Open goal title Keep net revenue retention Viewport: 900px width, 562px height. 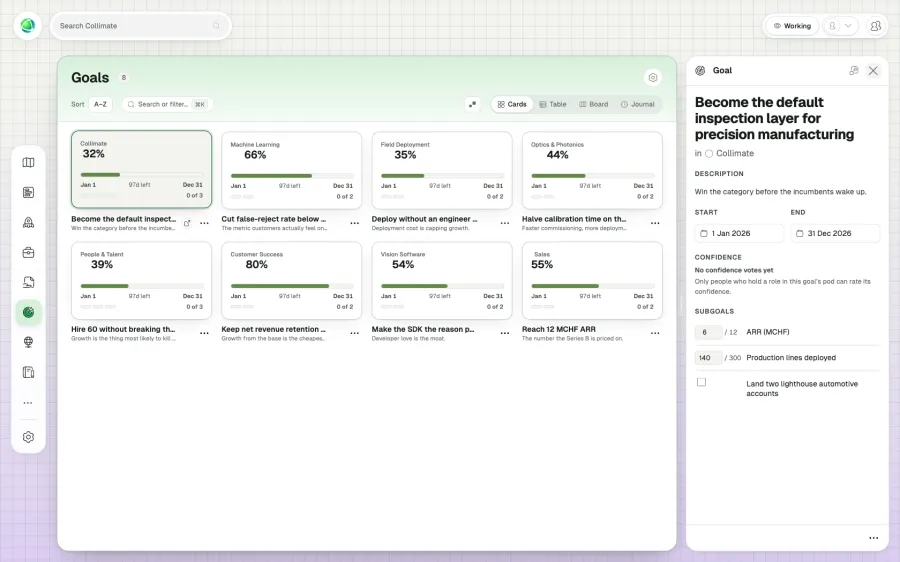point(274,329)
